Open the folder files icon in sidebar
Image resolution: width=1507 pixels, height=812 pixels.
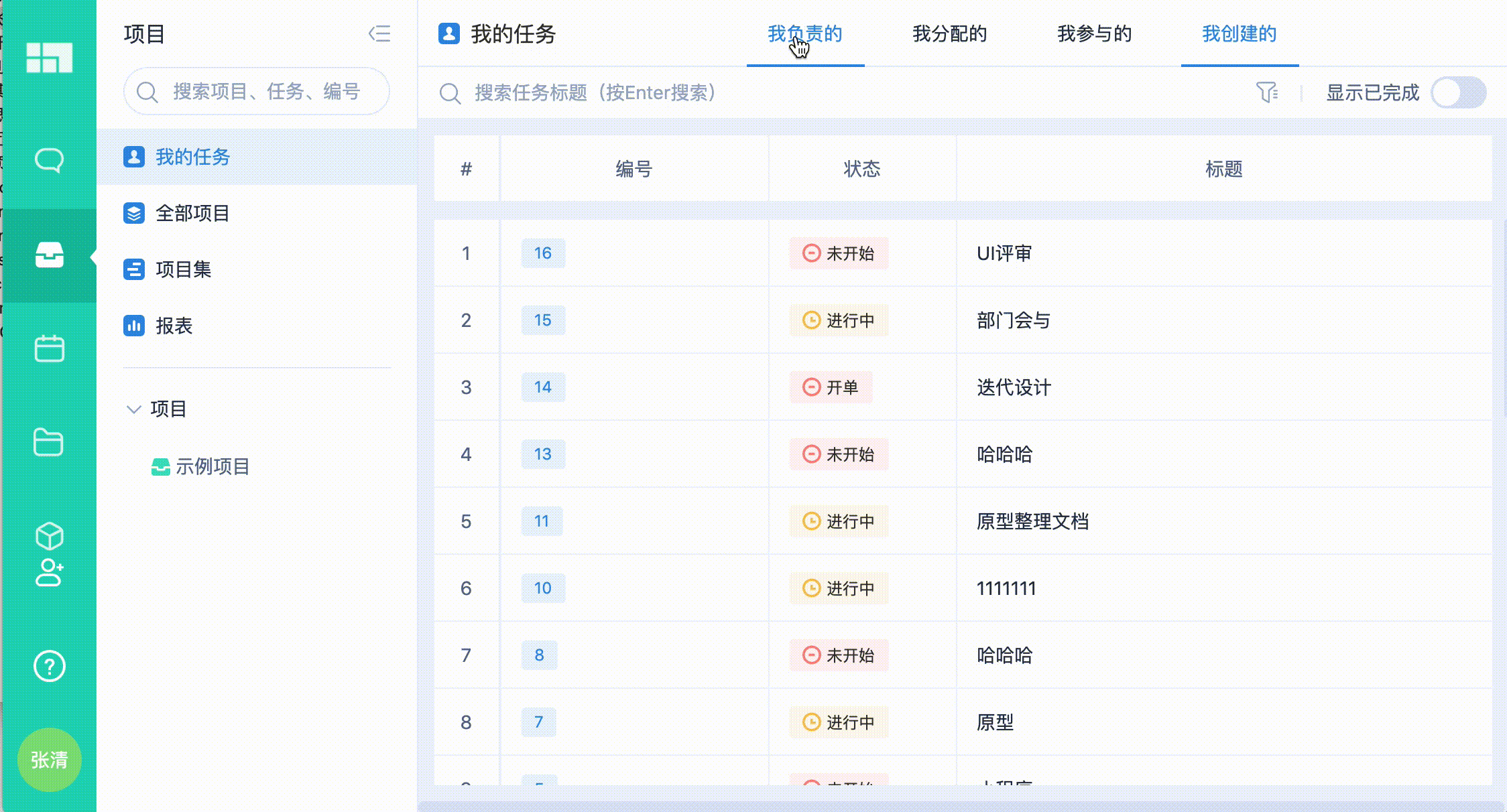click(x=49, y=442)
